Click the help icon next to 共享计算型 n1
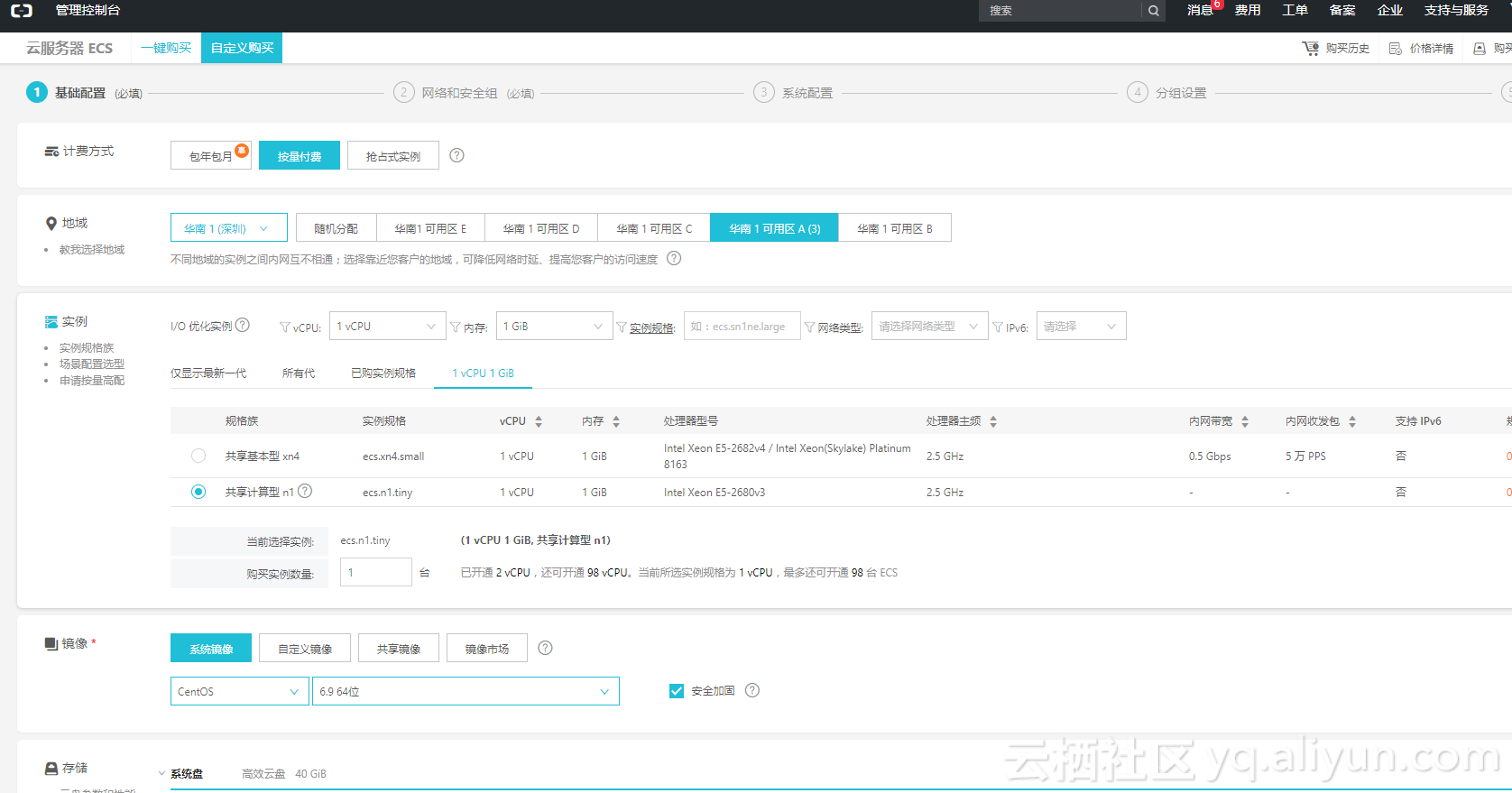This screenshot has height=793, width=1512. pos(305,491)
